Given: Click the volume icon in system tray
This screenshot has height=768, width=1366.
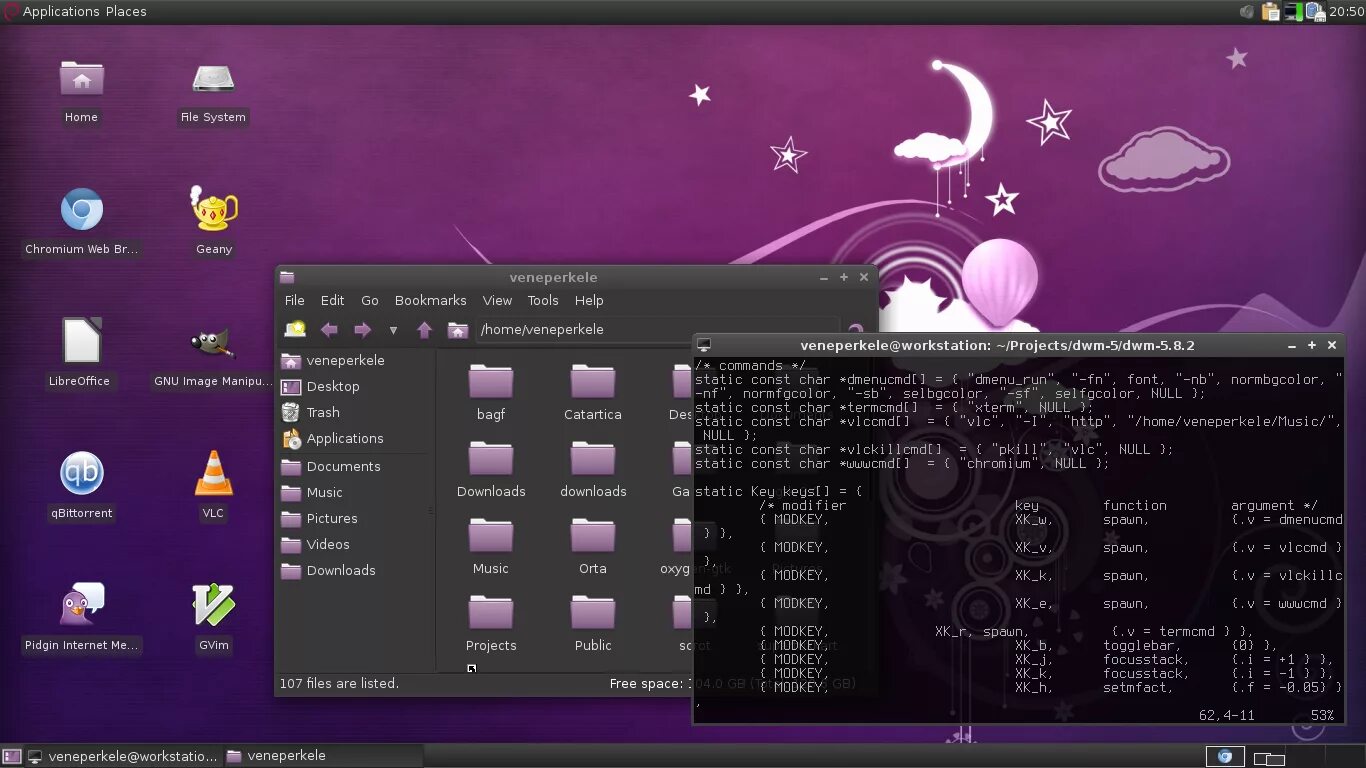Looking at the screenshot, I should pyautogui.click(x=1247, y=12).
